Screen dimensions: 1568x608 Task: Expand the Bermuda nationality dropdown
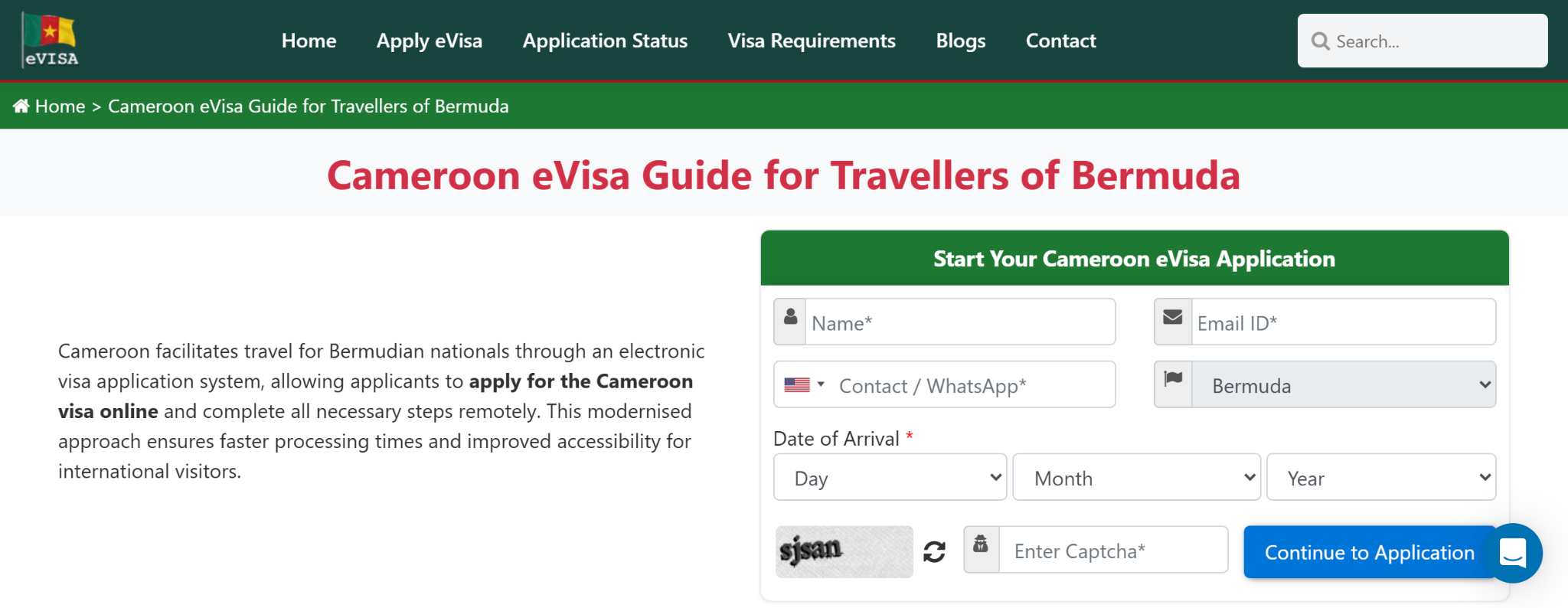click(1344, 385)
